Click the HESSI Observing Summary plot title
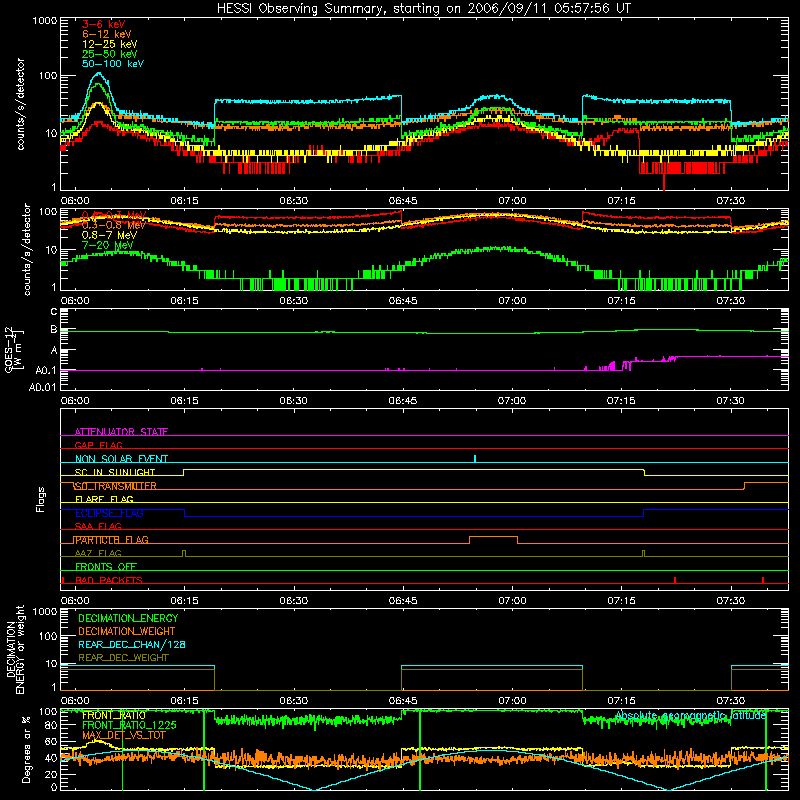 (423, 9)
